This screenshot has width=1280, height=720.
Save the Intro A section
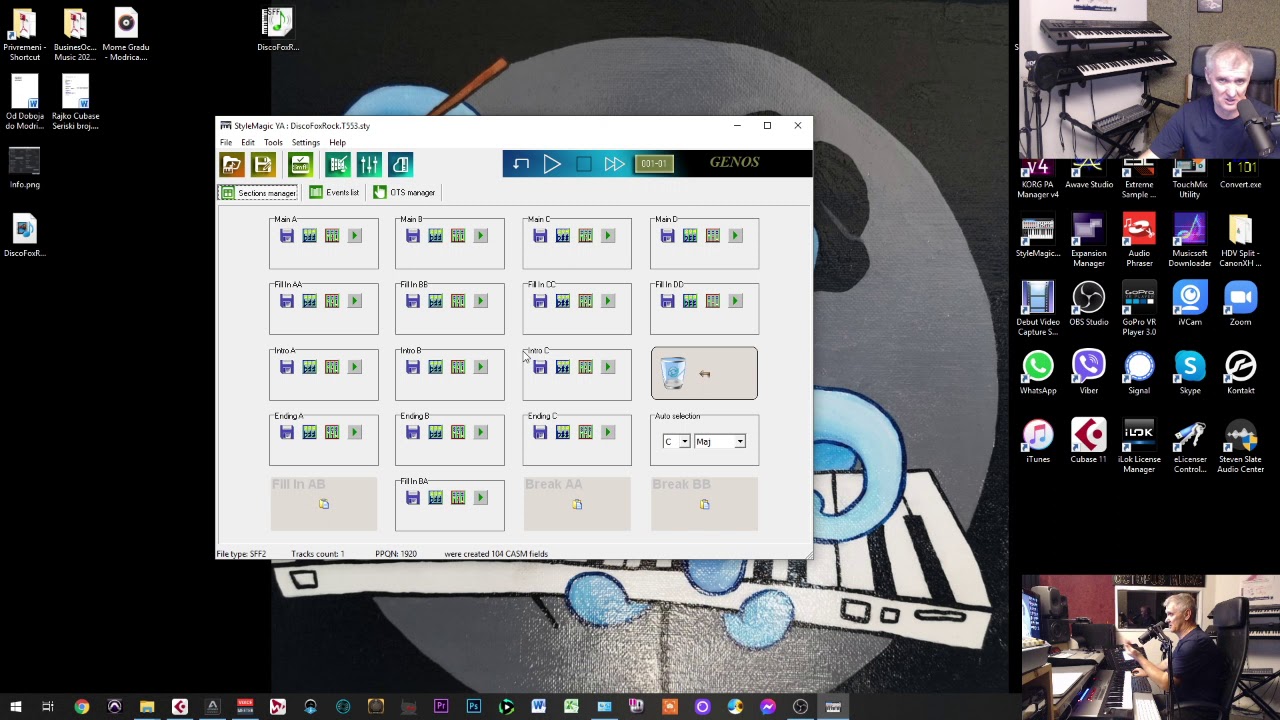(x=287, y=367)
